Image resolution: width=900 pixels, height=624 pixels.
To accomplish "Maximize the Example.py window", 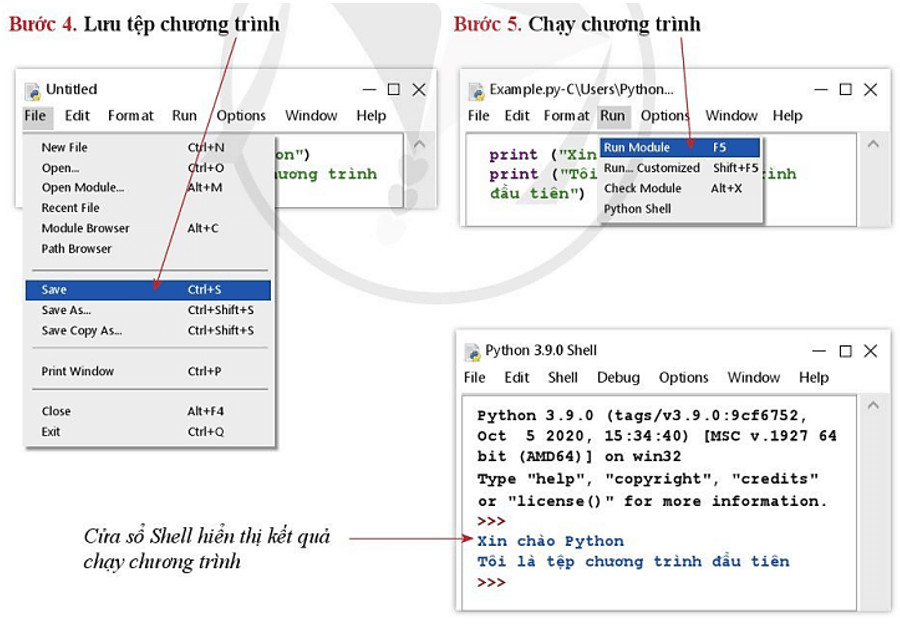I will tap(845, 90).
